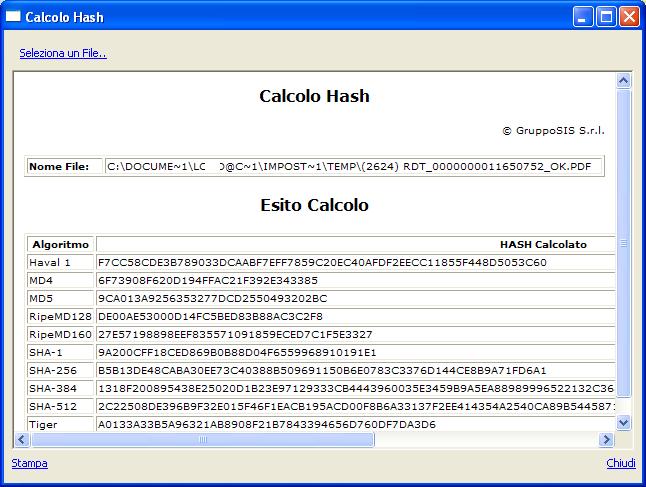
Task: Select the Tiger algorithm cell
Action: pos(61,424)
